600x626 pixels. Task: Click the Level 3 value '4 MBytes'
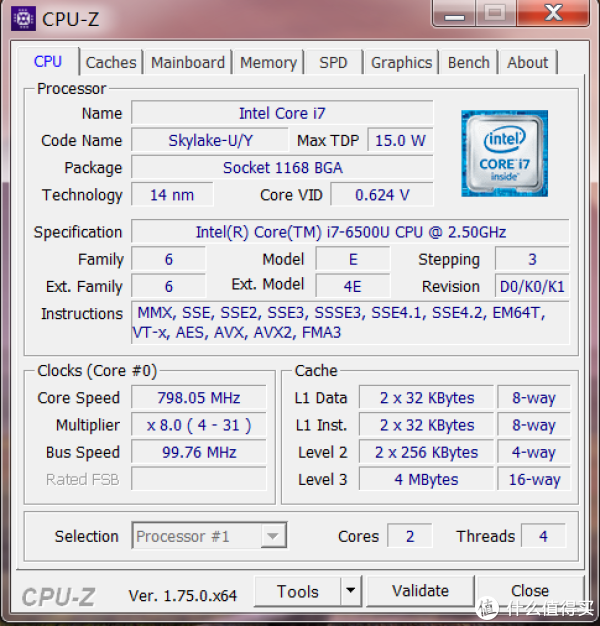(x=427, y=479)
